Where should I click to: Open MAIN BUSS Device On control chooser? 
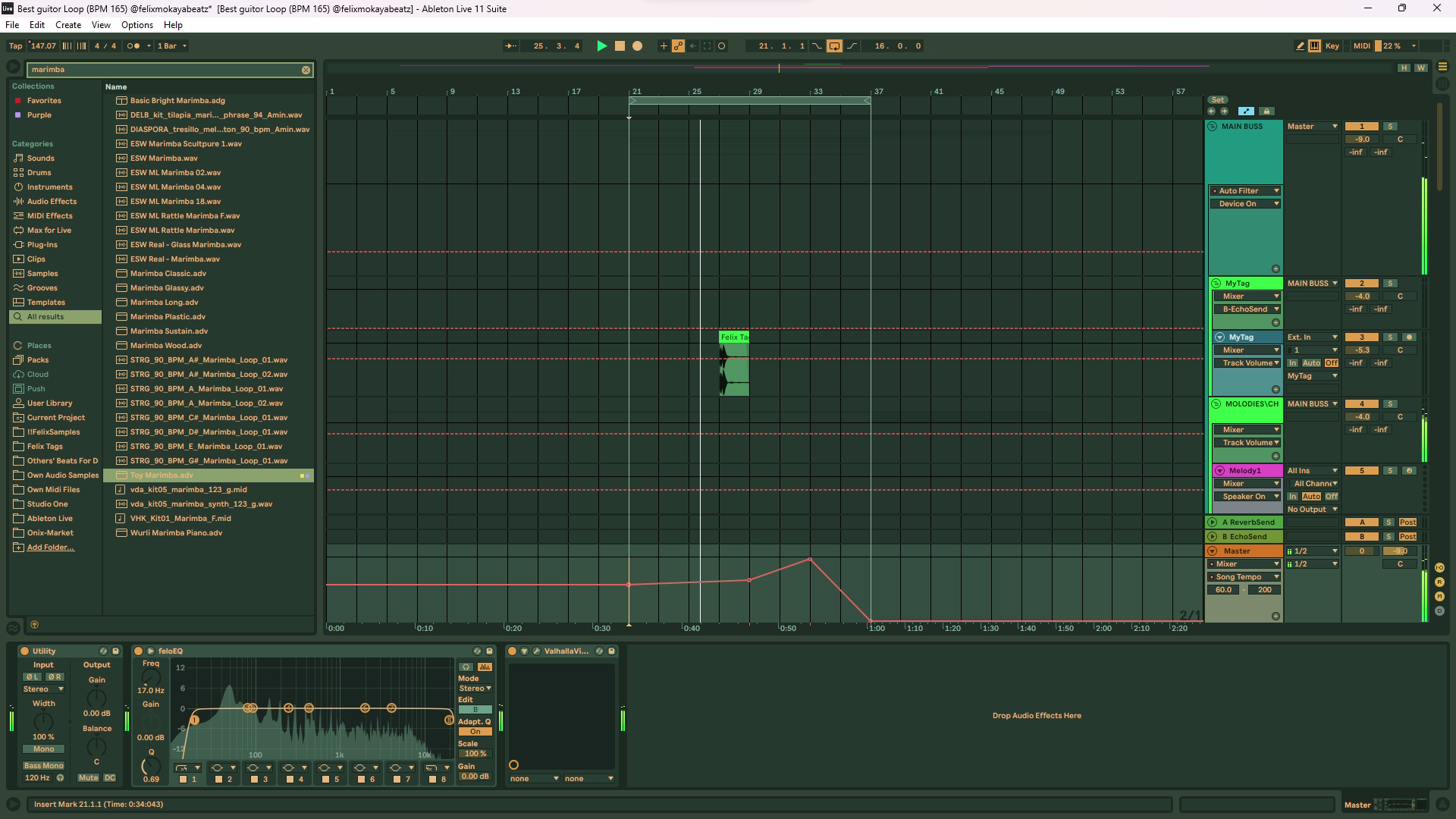click(1245, 204)
